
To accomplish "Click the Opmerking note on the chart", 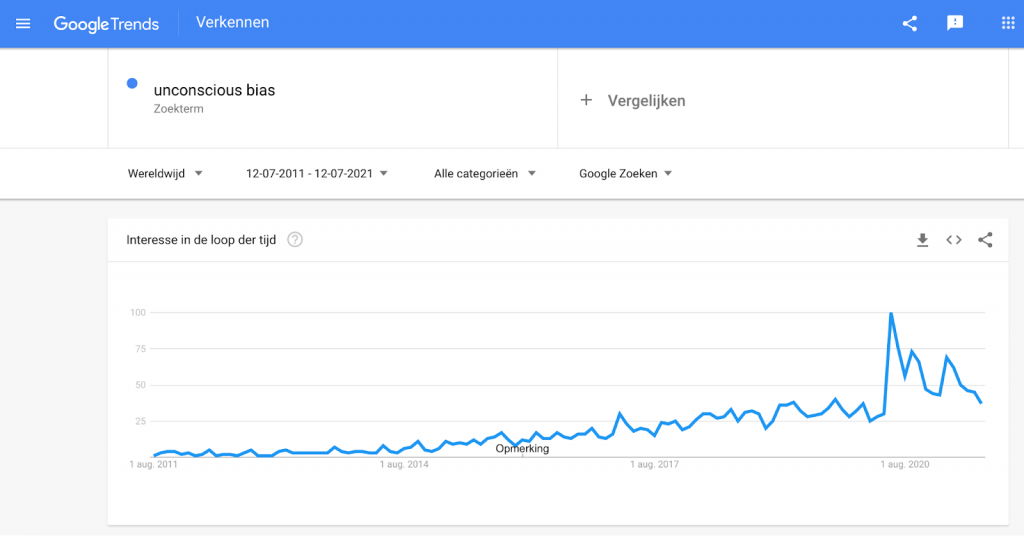I will pos(522,449).
